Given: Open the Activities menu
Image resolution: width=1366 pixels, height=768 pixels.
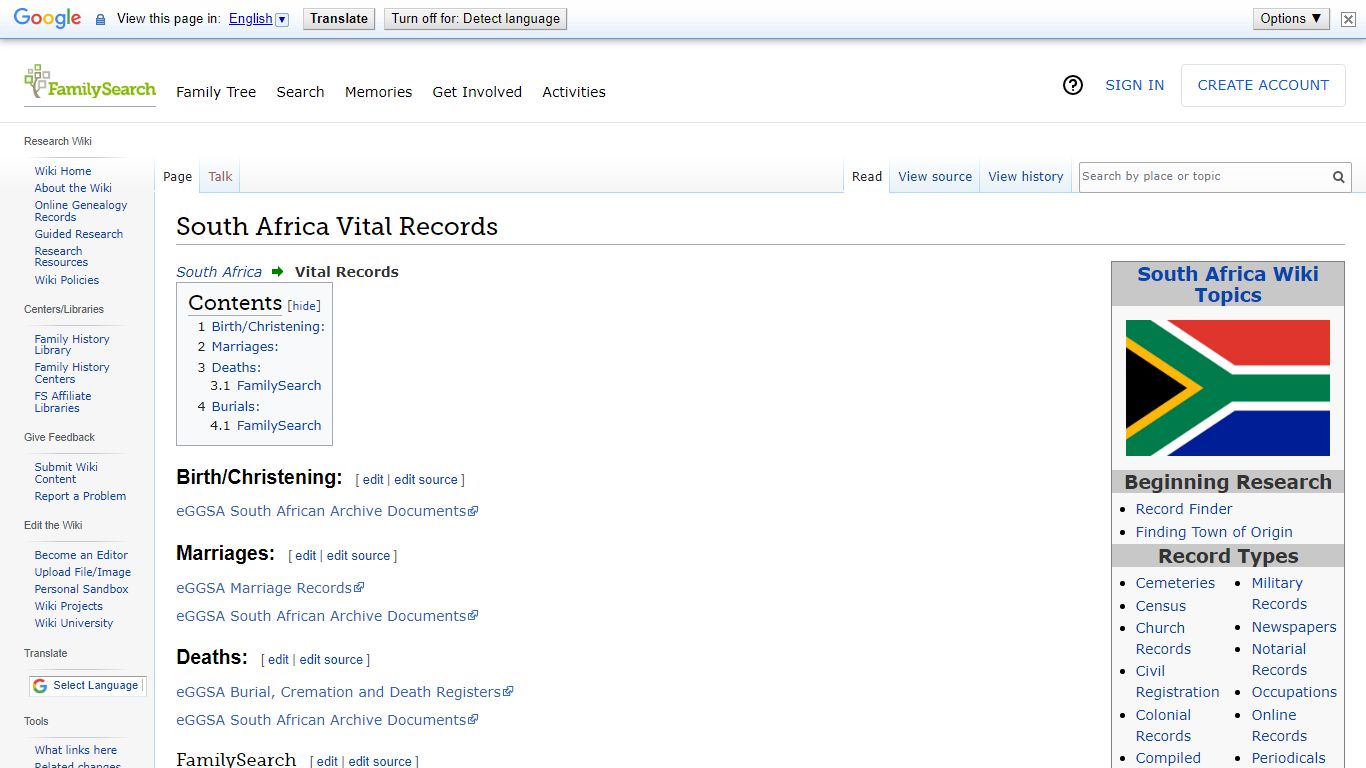Looking at the screenshot, I should 574,92.
